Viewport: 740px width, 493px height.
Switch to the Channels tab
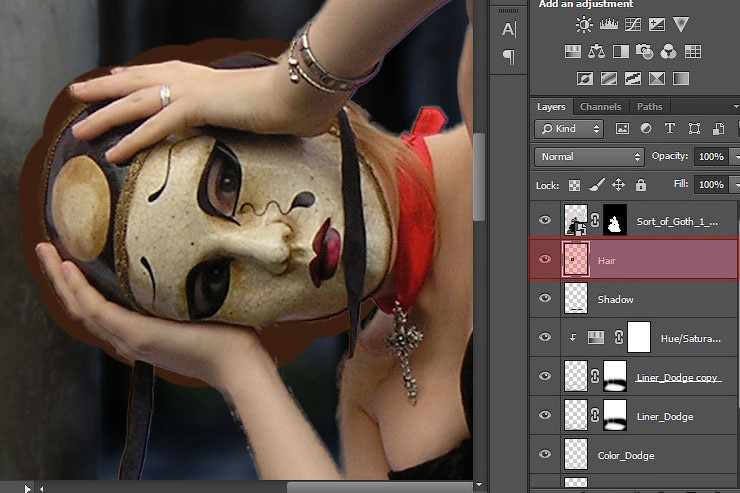point(600,107)
